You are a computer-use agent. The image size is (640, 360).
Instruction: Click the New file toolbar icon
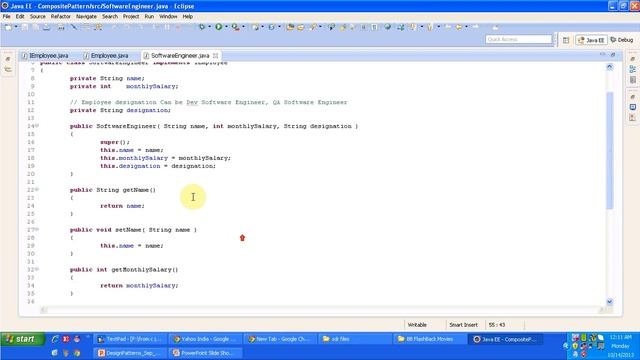click(x=8, y=27)
